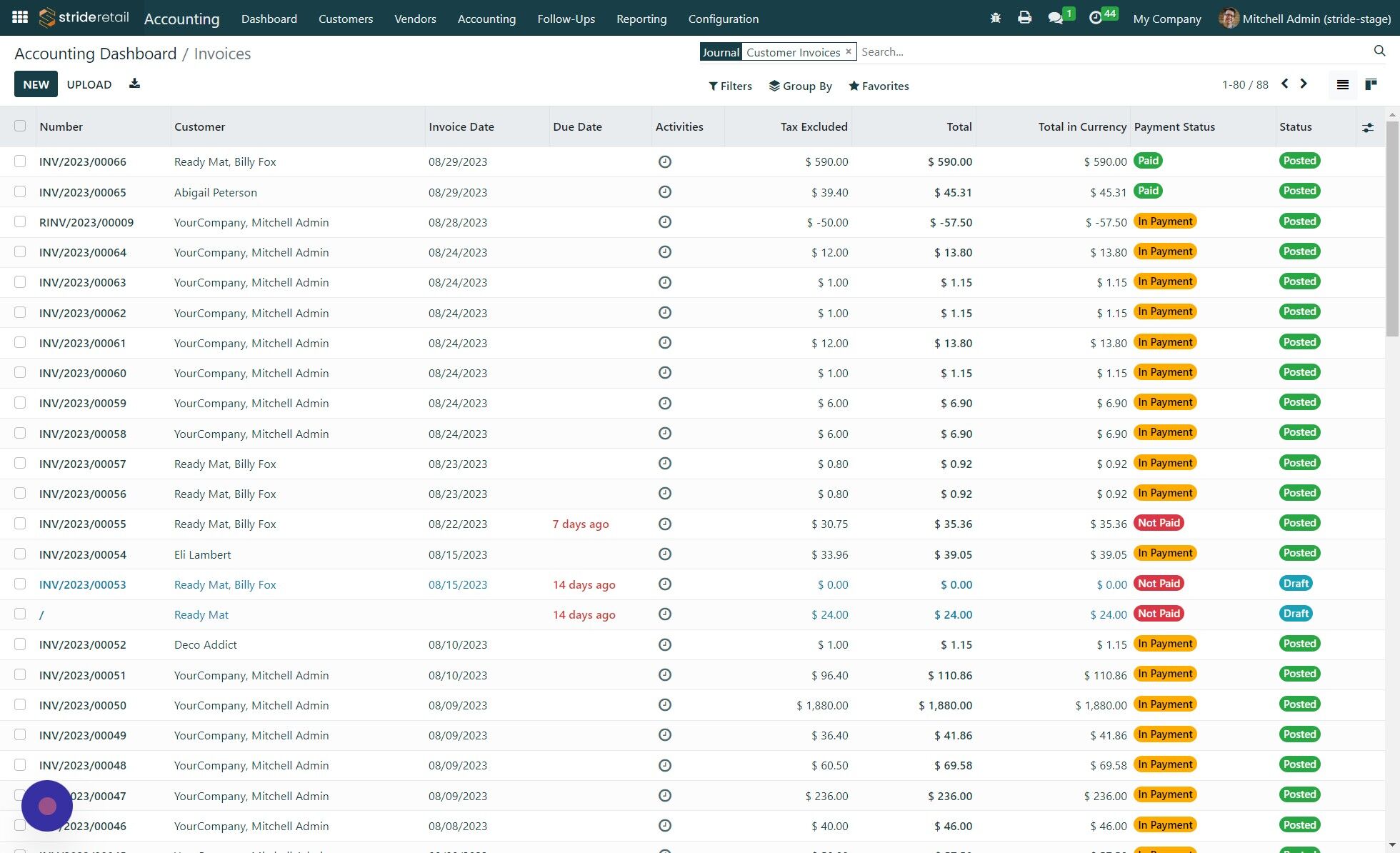
Task: Open the Reporting menu
Action: (x=641, y=19)
